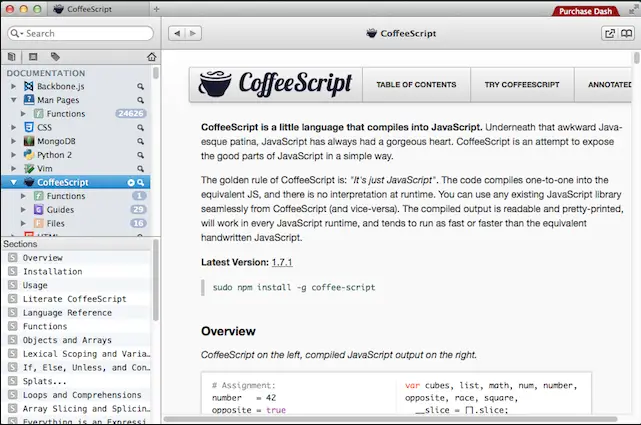Viewport: 641px width, 425px height.
Task: Open the TABLE OF CONTENTS menu
Action: (x=416, y=85)
